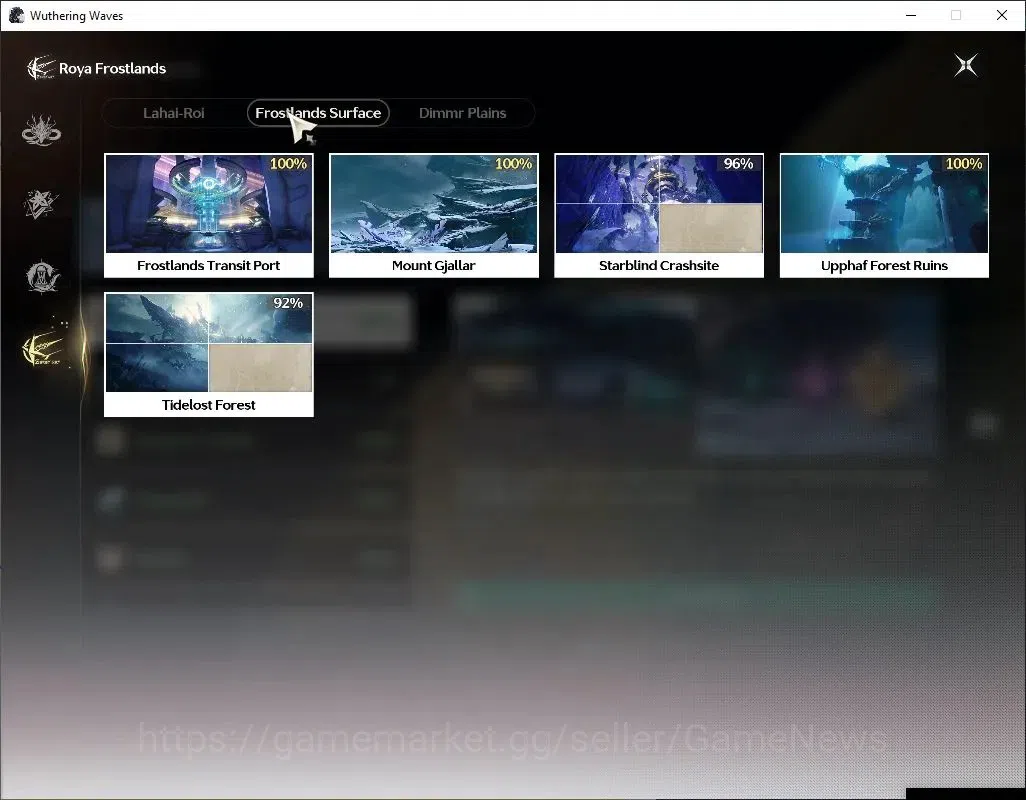Open the Mount Gjallar area card

pos(434,216)
